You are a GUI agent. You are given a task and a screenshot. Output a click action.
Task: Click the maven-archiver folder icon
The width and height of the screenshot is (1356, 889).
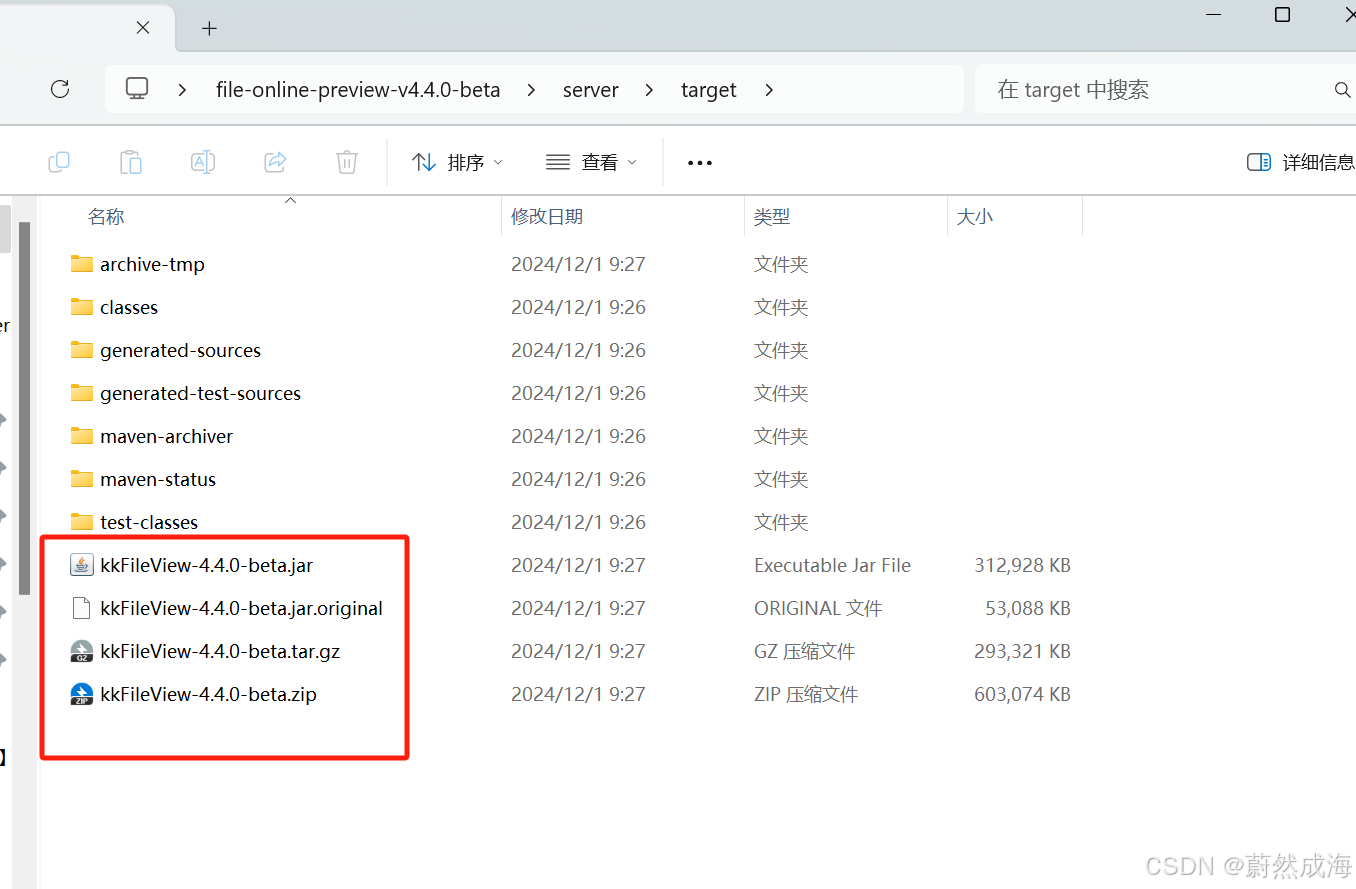pos(82,436)
